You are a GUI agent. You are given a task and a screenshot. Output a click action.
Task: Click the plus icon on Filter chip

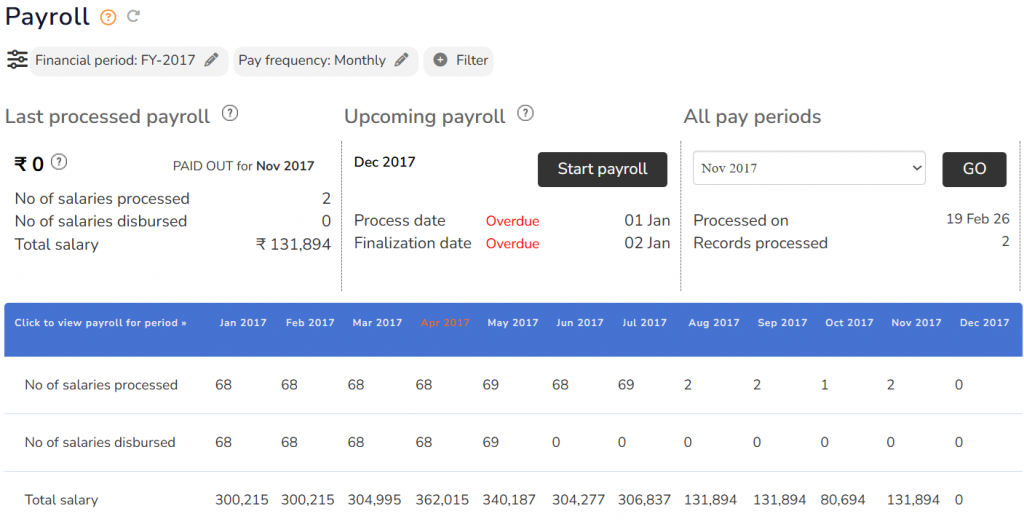click(x=440, y=60)
